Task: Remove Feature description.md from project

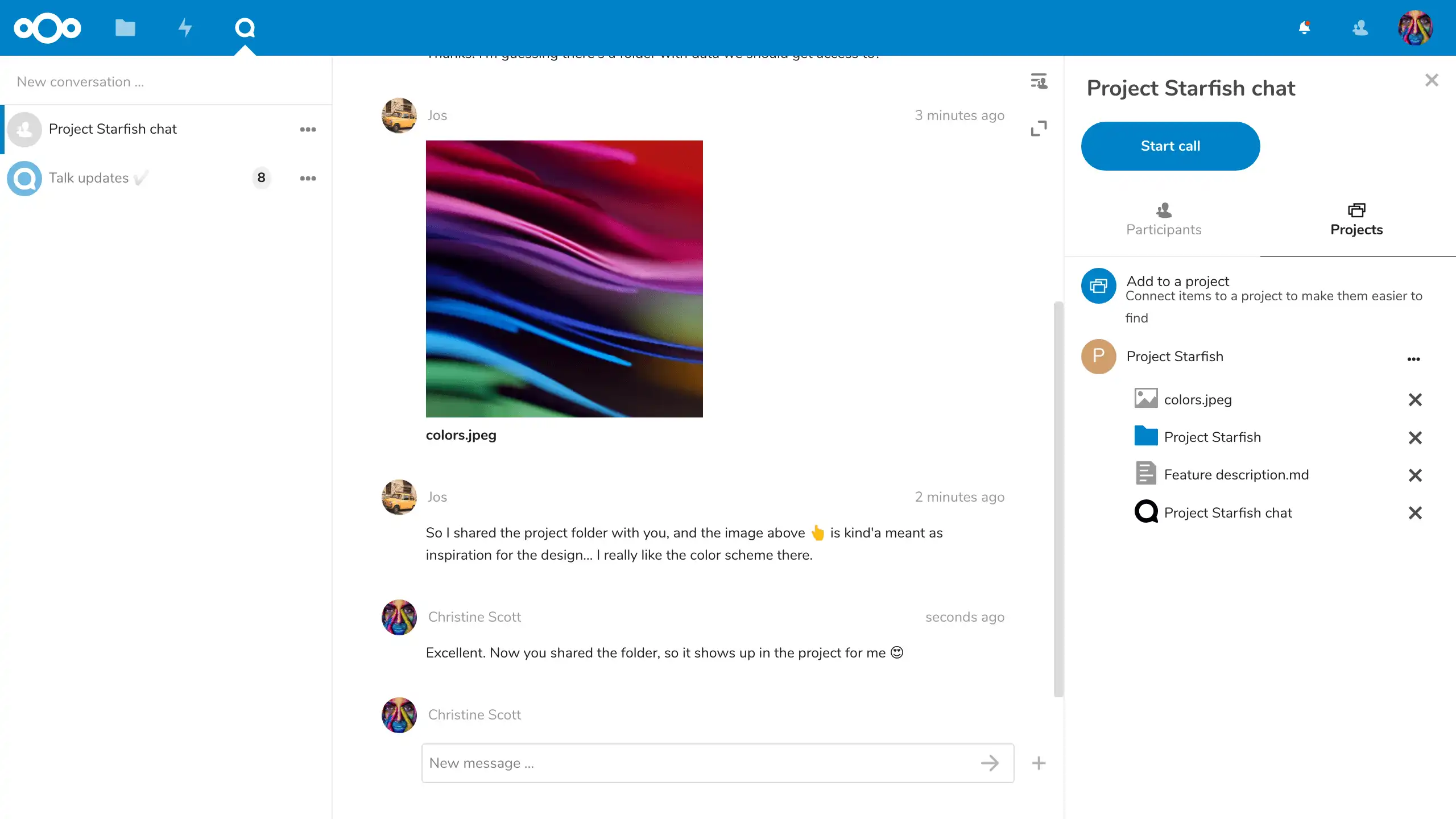Action: coord(1415,475)
